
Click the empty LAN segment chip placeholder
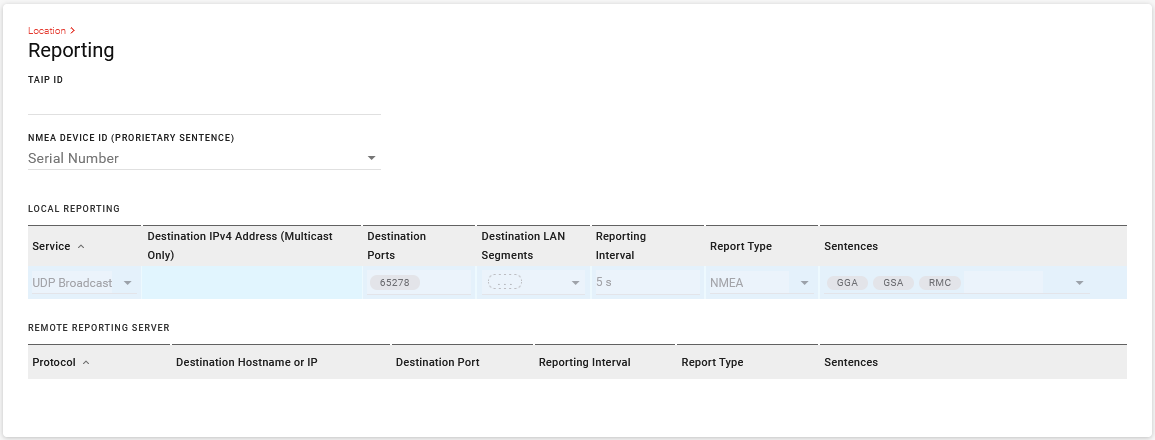tap(505, 282)
